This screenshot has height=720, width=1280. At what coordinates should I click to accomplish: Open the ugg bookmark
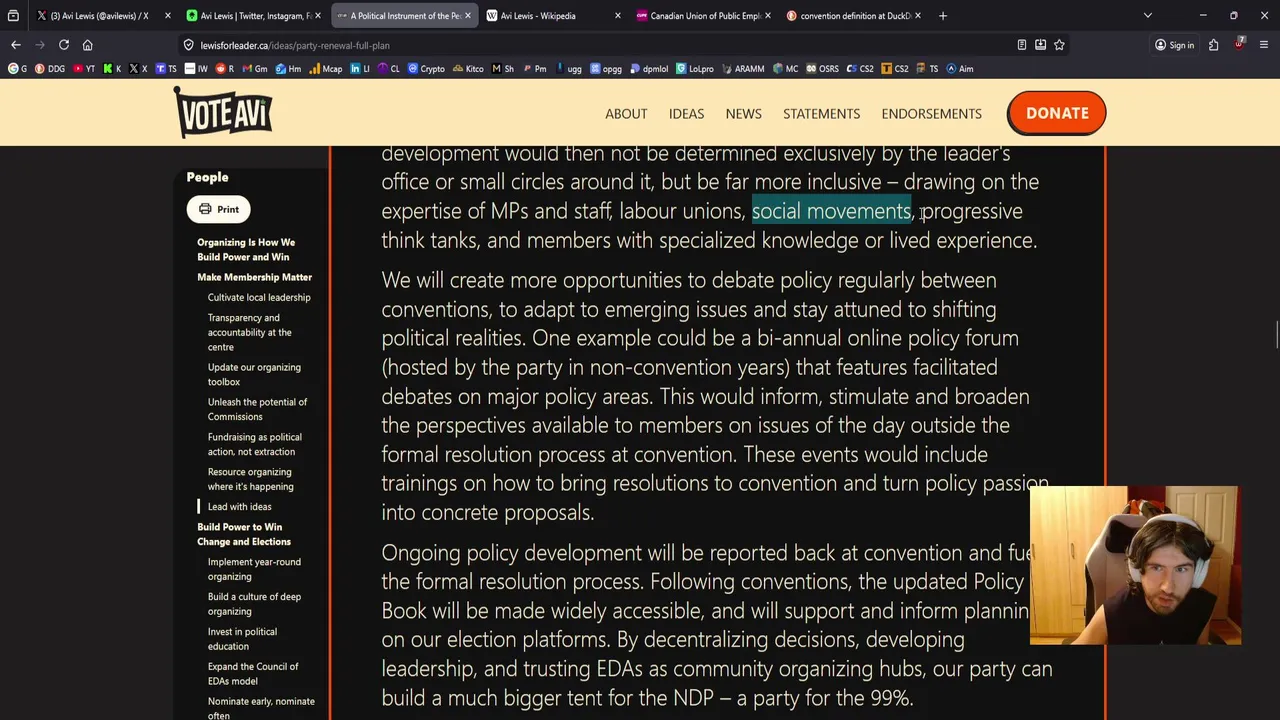click(568, 69)
